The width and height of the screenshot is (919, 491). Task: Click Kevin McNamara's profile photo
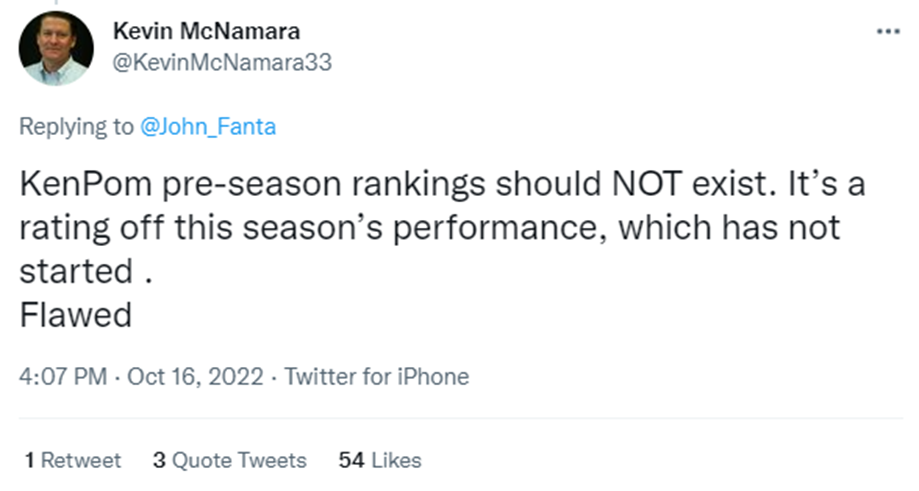pyautogui.click(x=56, y=49)
